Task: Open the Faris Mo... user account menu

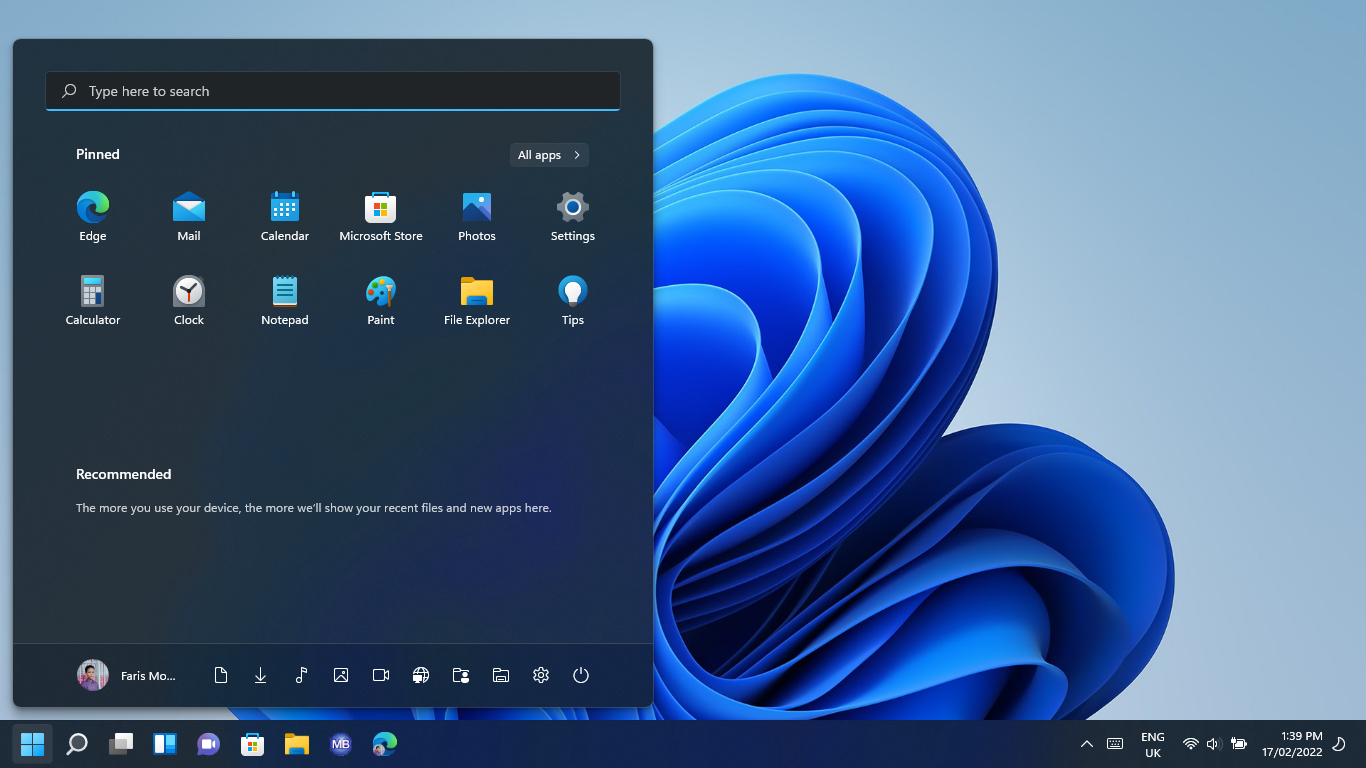Action: pyautogui.click(x=127, y=675)
